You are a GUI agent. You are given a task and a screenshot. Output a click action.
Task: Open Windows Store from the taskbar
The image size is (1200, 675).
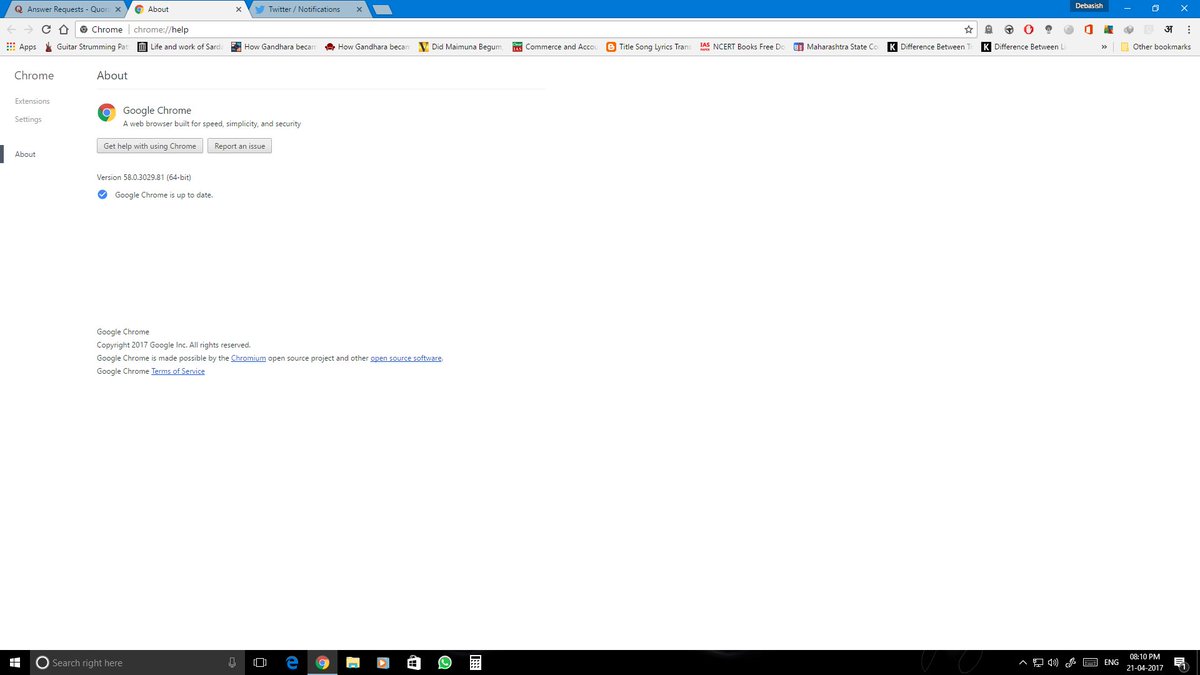click(x=413, y=662)
